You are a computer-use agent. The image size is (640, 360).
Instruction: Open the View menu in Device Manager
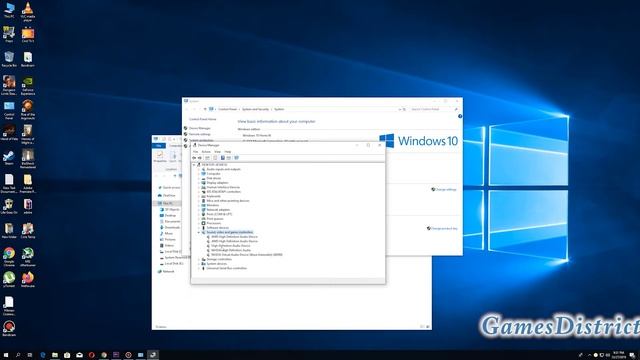coord(218,152)
